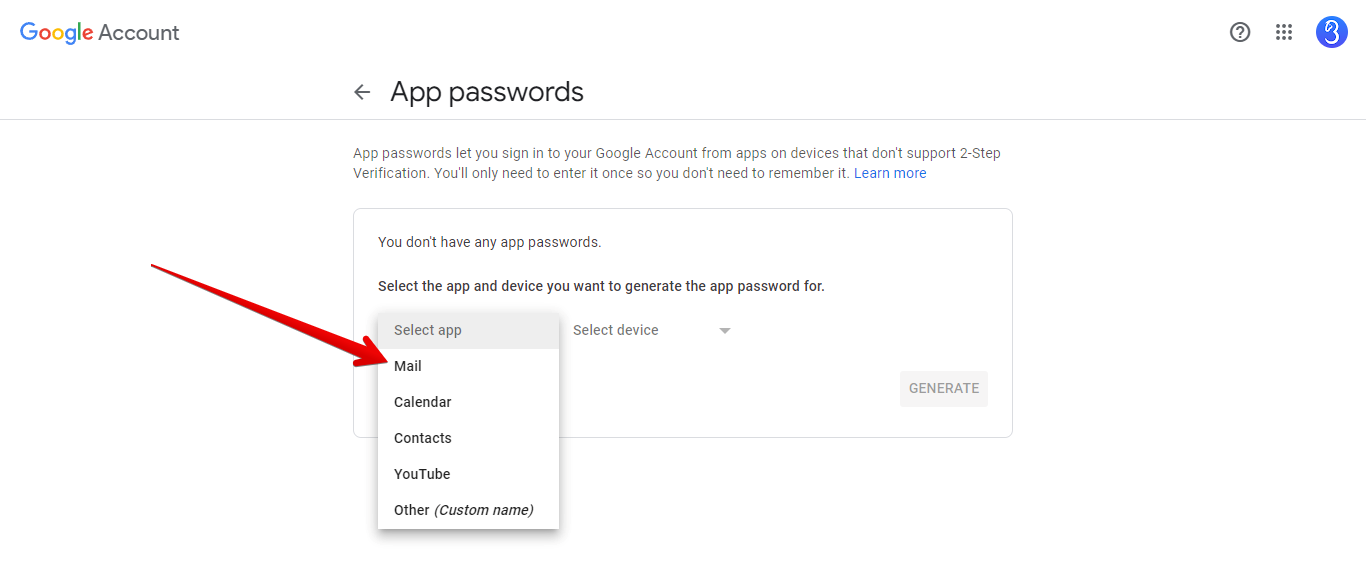Click the App passwords page heading
The image size is (1366, 575).
pos(487,92)
